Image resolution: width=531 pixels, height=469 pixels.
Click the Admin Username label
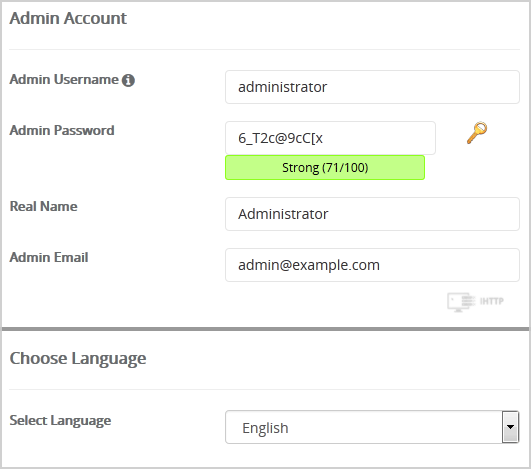(x=64, y=80)
